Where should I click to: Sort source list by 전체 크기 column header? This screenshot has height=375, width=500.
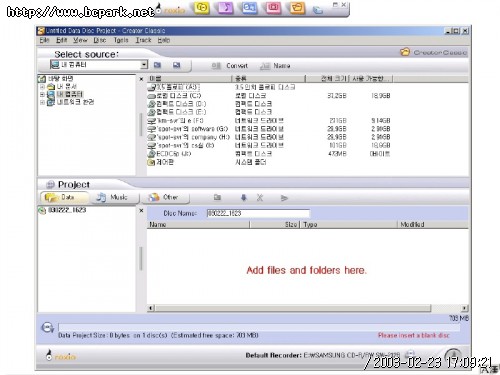328,79
